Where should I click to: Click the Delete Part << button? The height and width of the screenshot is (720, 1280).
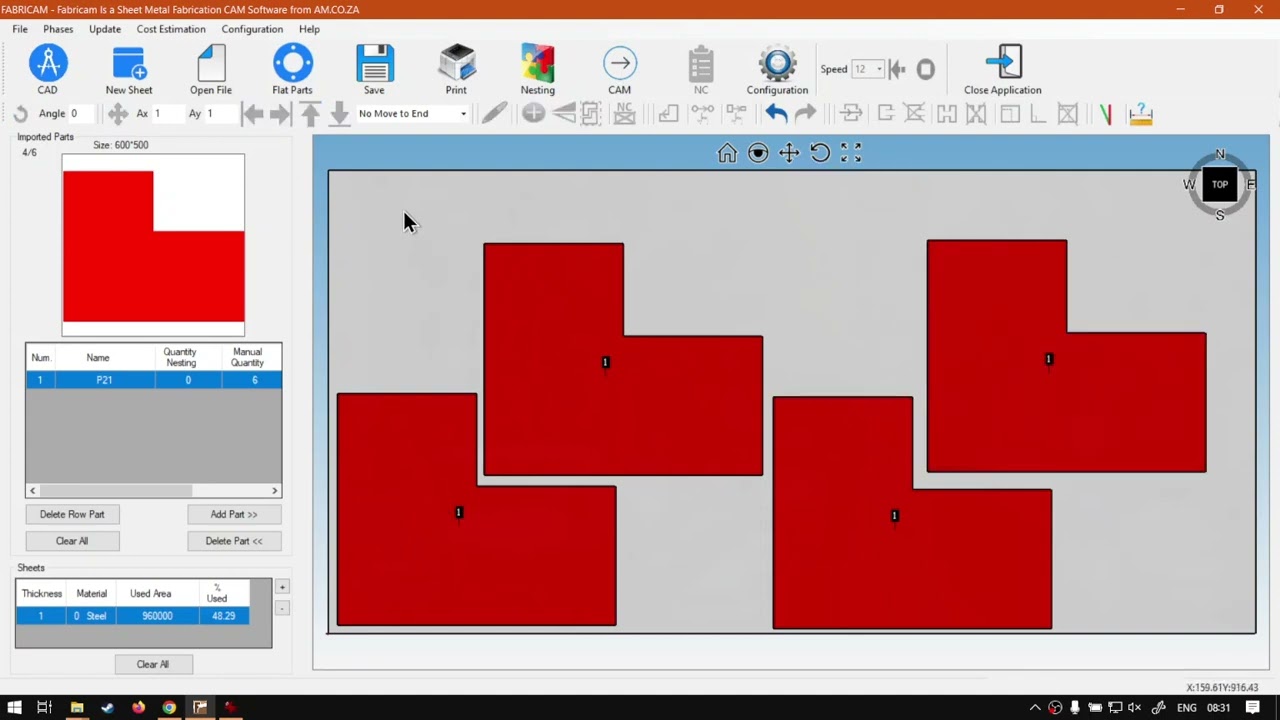[x=234, y=541]
